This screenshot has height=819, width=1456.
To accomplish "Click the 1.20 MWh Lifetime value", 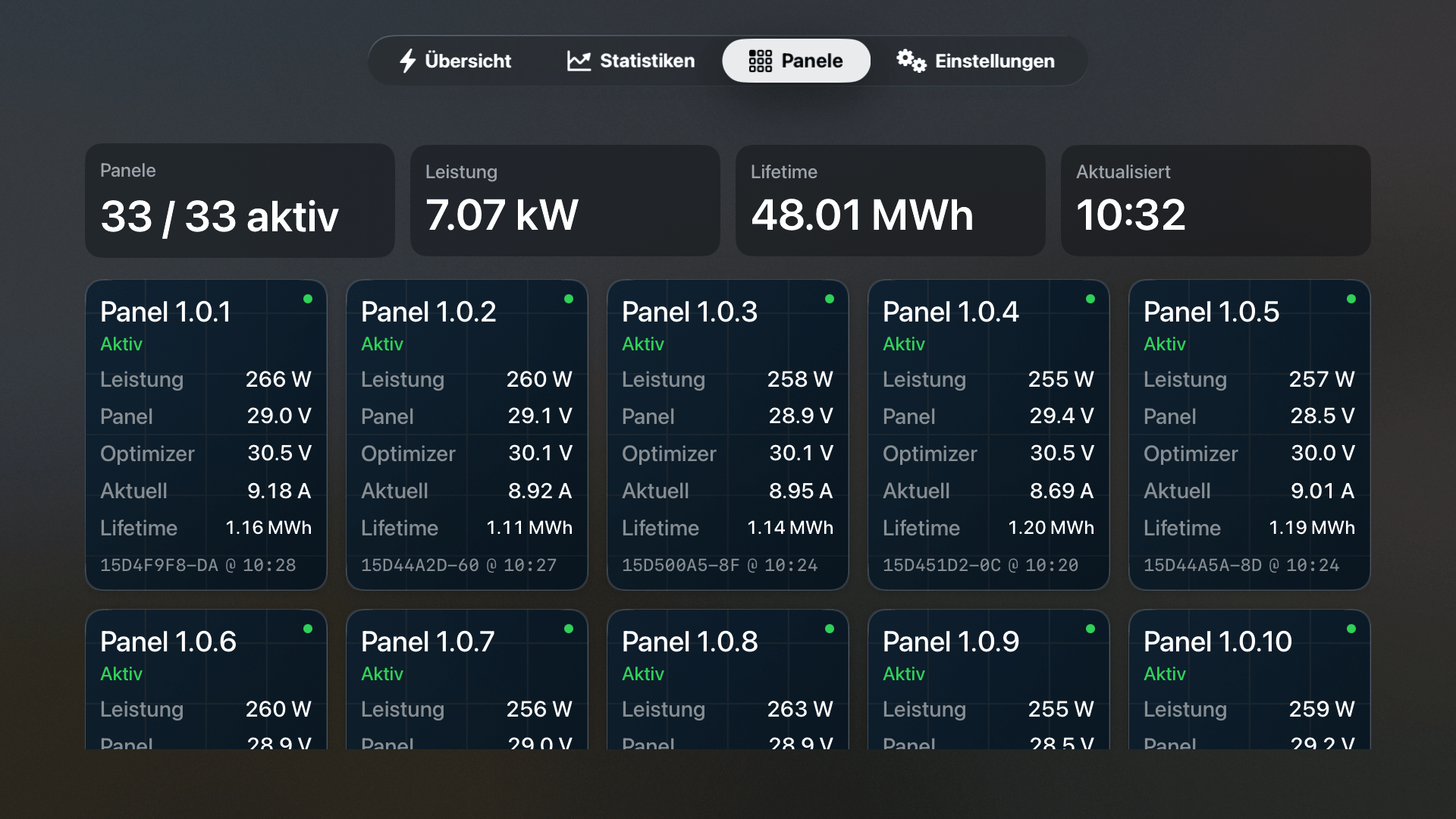I will 1051,528.
